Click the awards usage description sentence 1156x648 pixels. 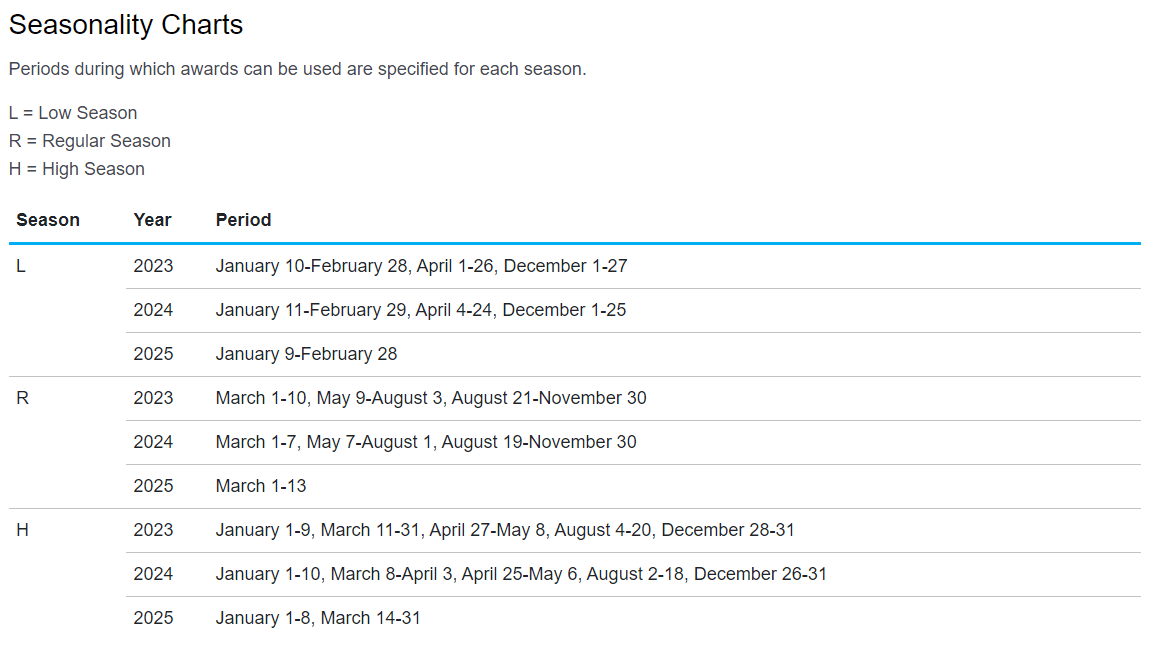coord(297,69)
